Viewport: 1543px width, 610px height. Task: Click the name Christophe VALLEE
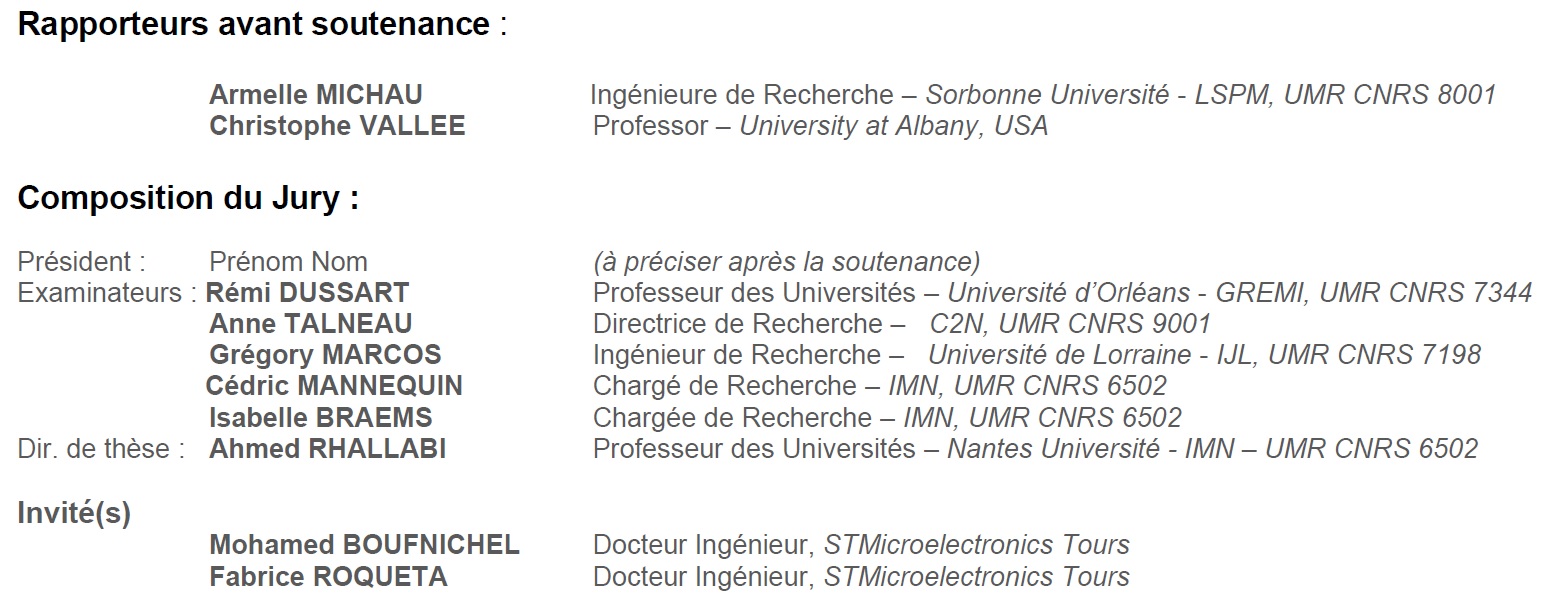pyautogui.click(x=337, y=126)
